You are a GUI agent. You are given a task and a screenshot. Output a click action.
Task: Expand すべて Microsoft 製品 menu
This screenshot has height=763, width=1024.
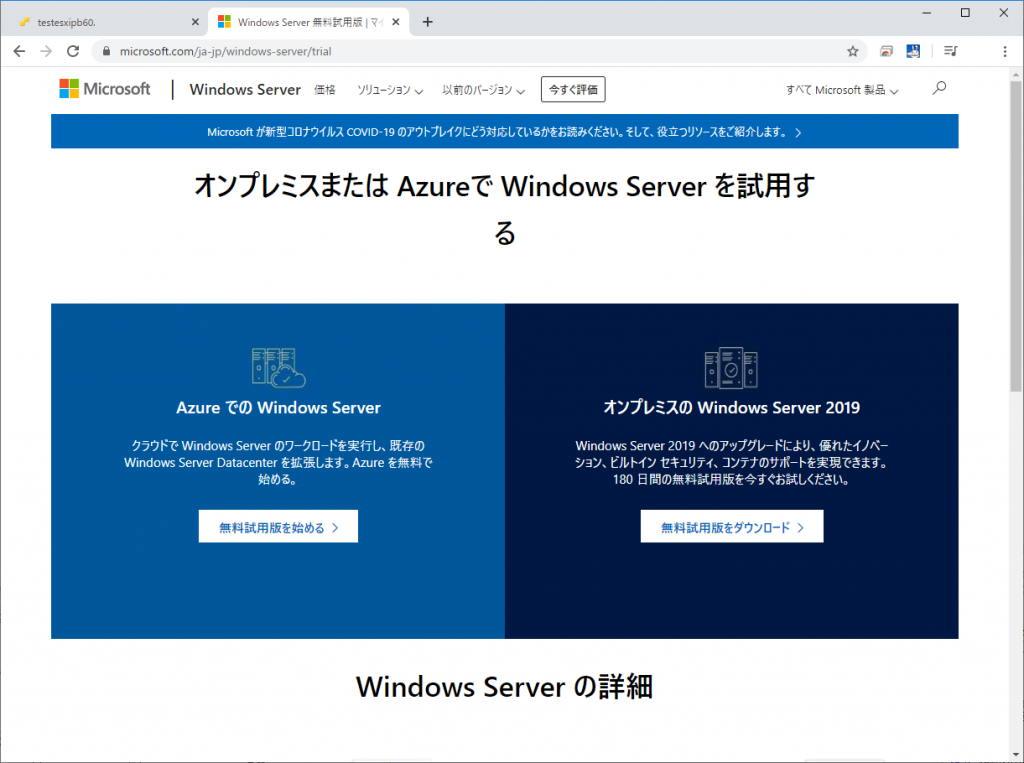click(842, 90)
